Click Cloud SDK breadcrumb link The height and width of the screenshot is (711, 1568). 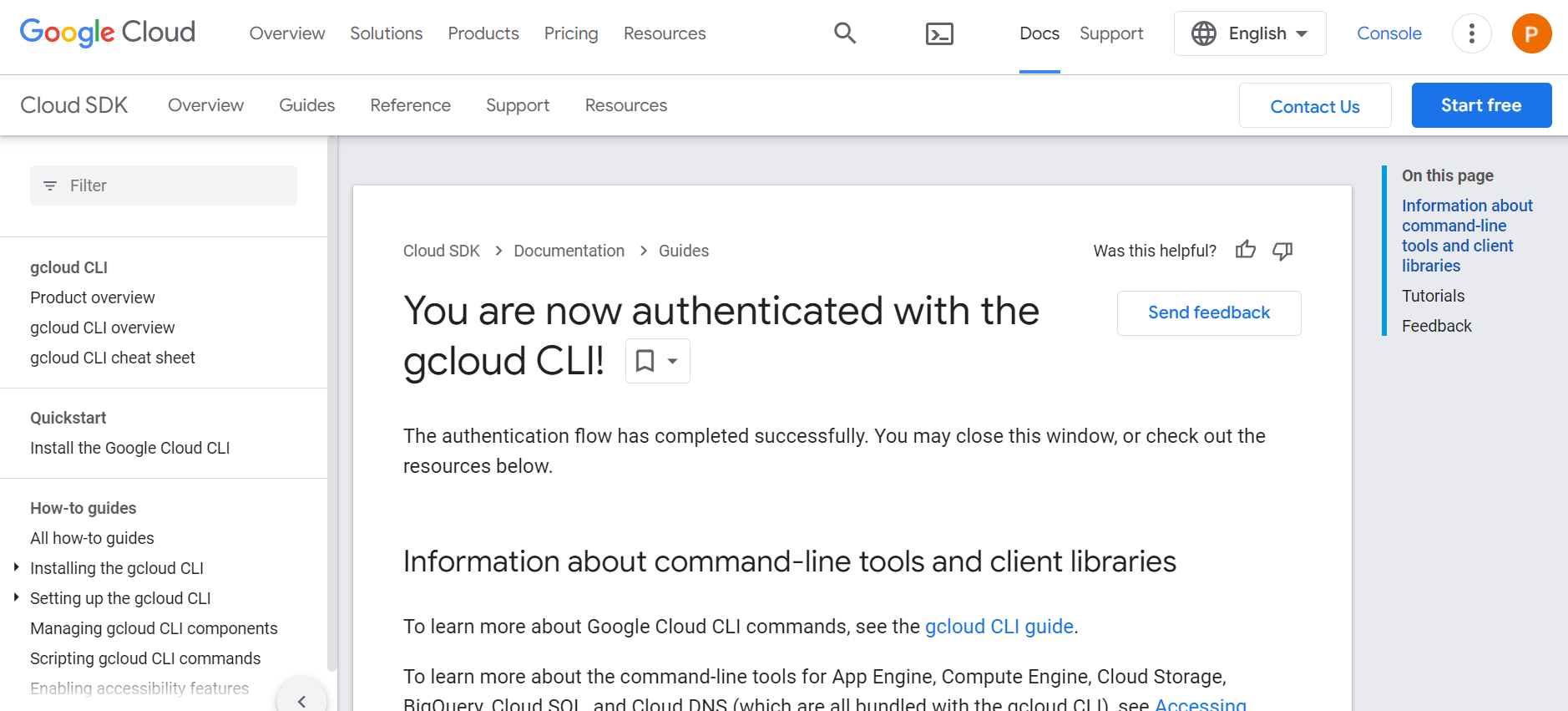click(442, 251)
